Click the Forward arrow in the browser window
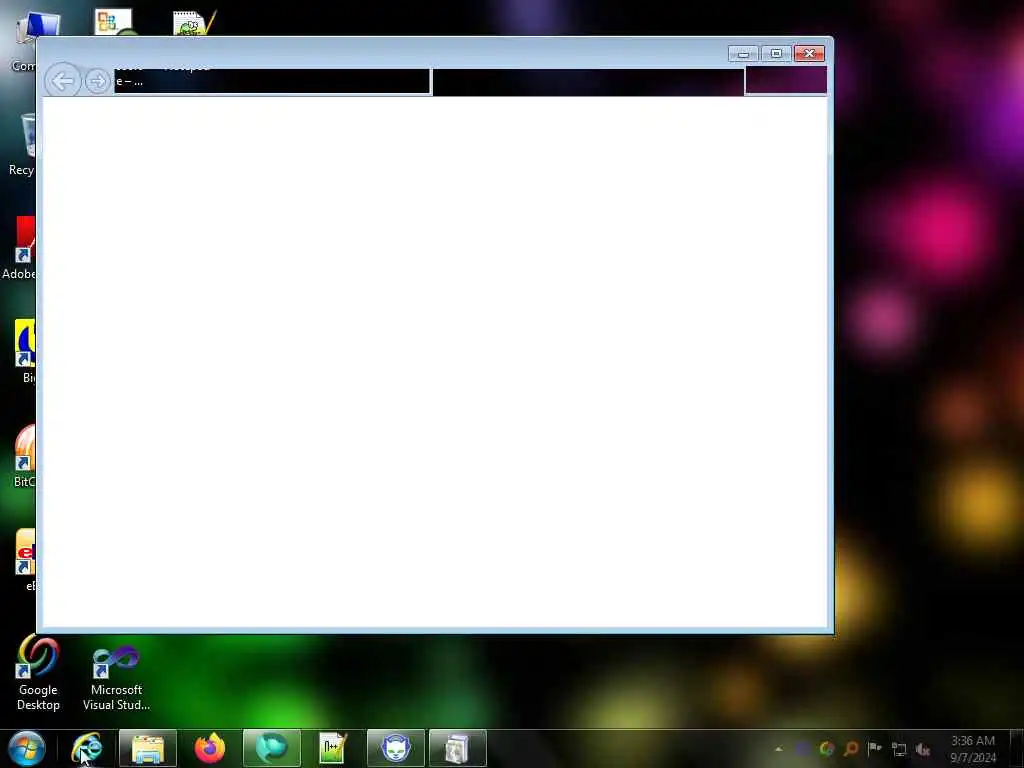Image resolution: width=1024 pixels, height=768 pixels. tap(97, 82)
